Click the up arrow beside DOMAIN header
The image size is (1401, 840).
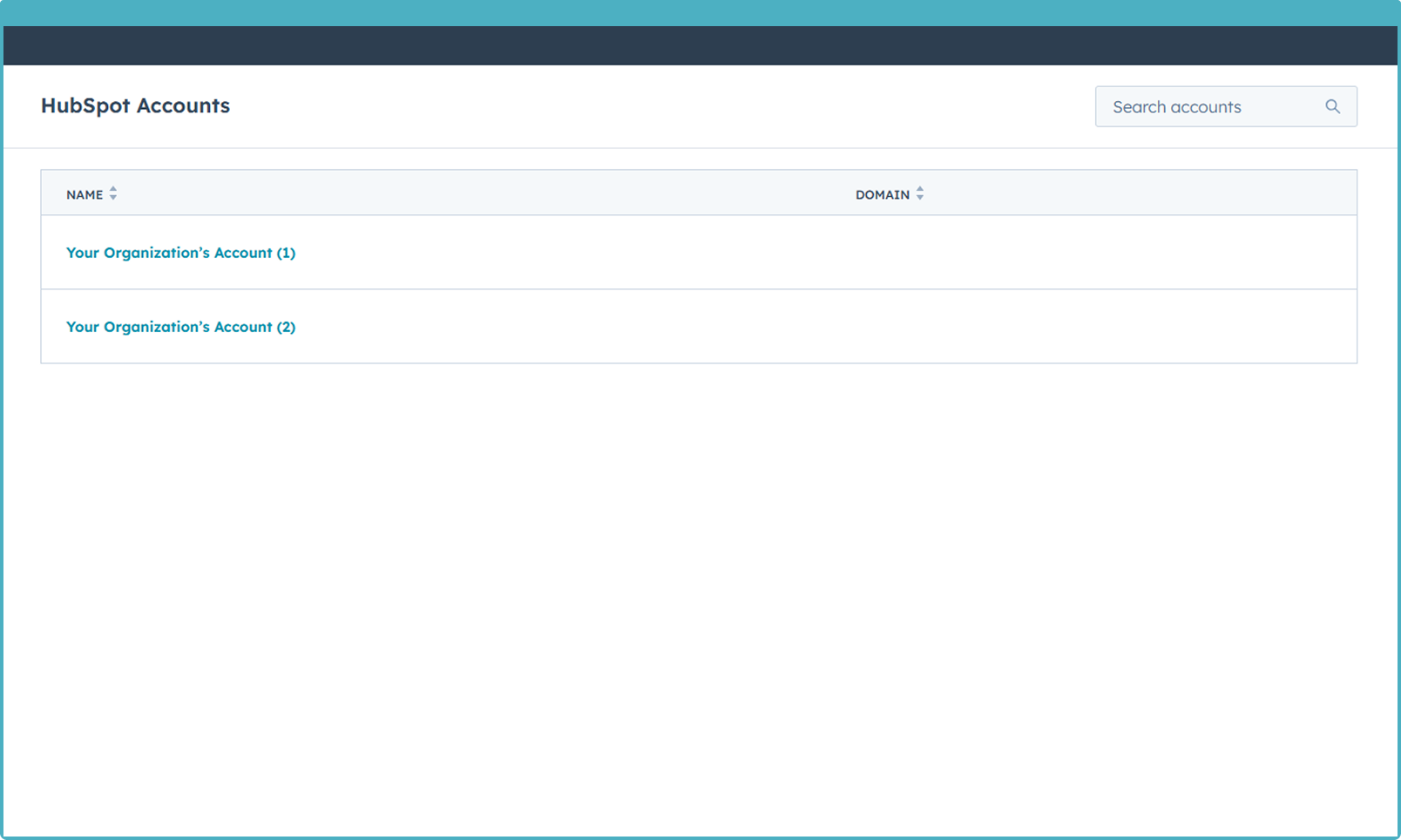click(920, 189)
